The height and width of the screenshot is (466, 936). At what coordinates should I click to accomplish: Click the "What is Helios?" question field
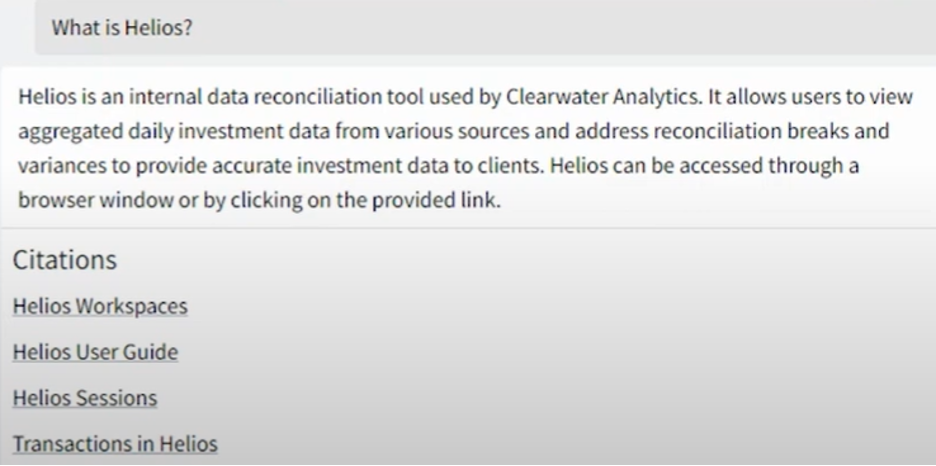pyautogui.click(x=122, y=28)
